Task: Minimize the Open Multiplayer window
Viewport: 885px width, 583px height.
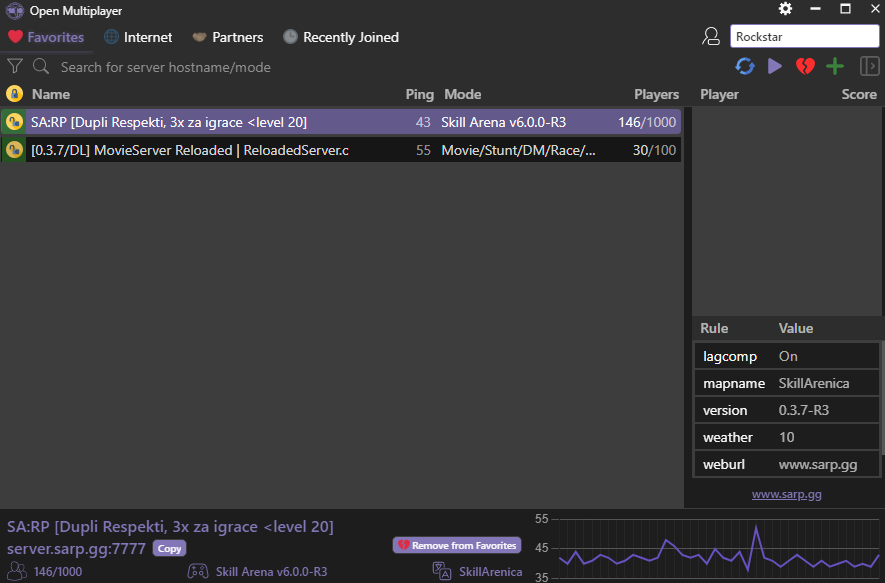Action: 815,8
